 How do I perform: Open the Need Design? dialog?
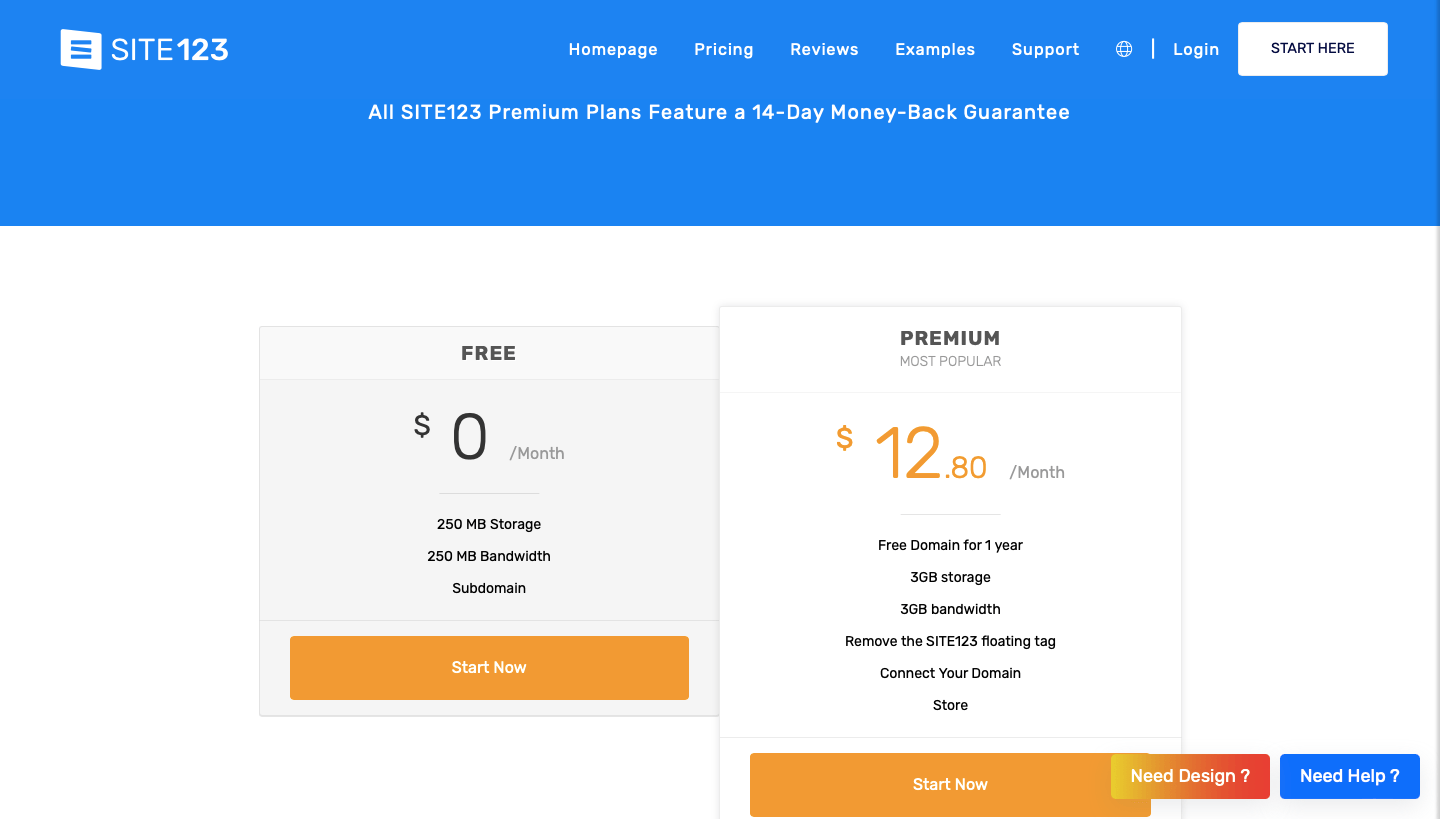pyautogui.click(x=1190, y=776)
